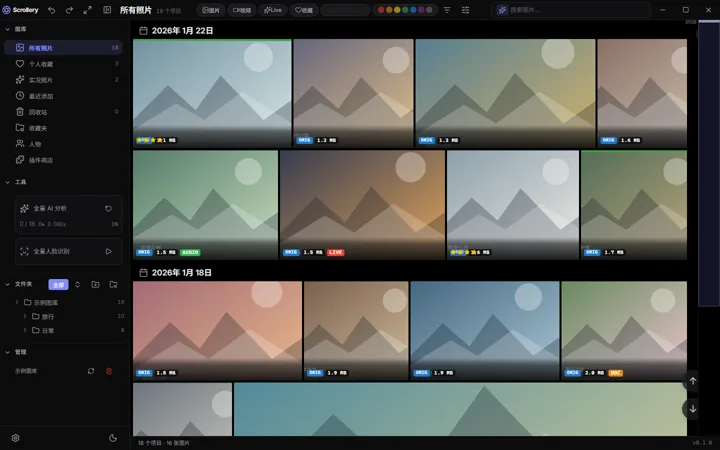Viewport: 720px width, 450px height.
Task: Click the 2026年1月22日 date header
Action: 182,31
